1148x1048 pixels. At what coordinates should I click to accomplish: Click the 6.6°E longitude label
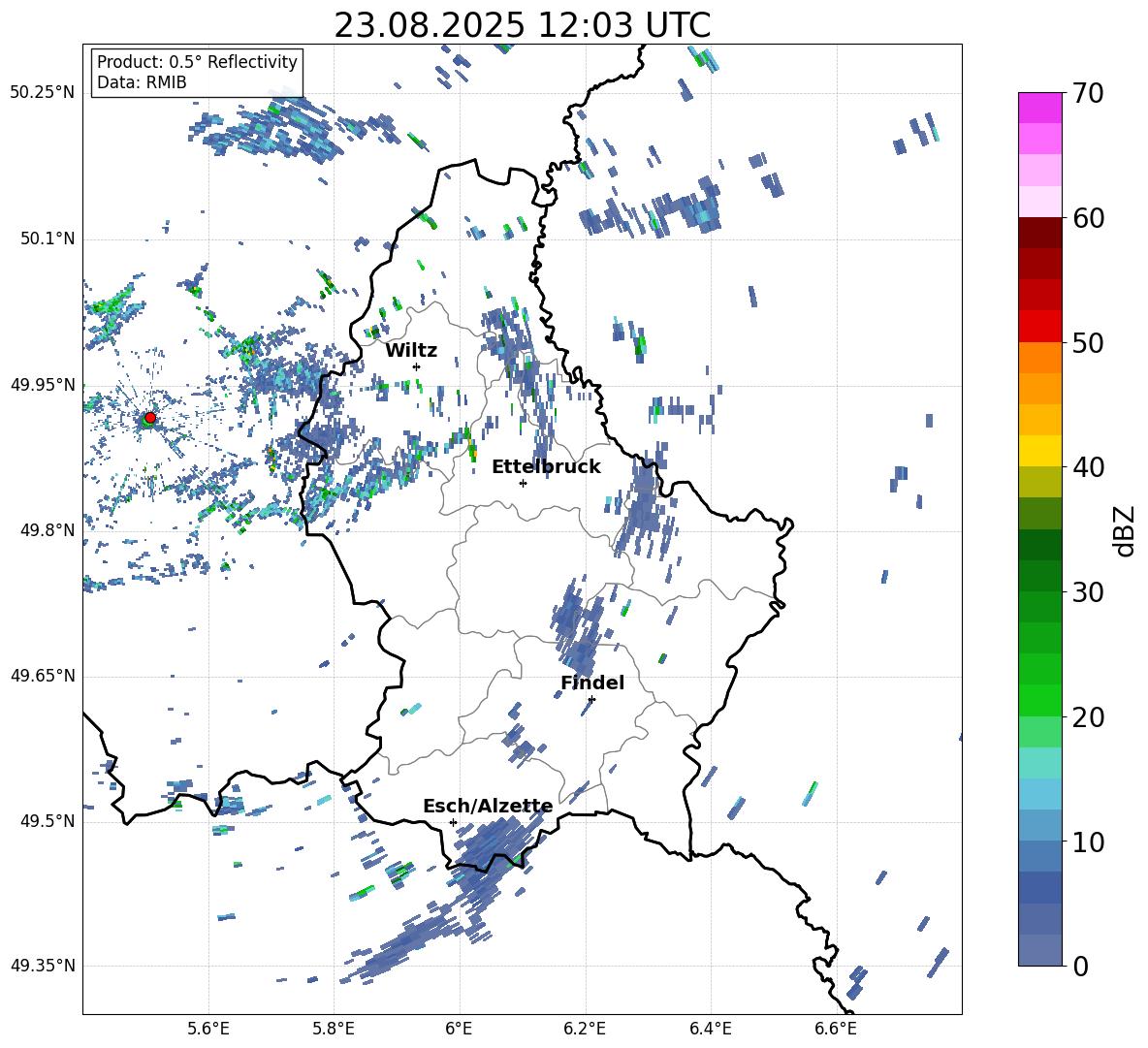[836, 1029]
